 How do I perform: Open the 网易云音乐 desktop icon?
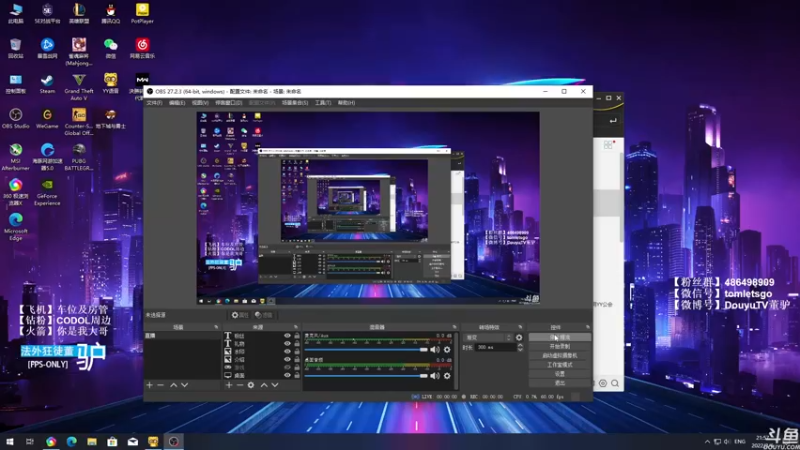[142, 48]
